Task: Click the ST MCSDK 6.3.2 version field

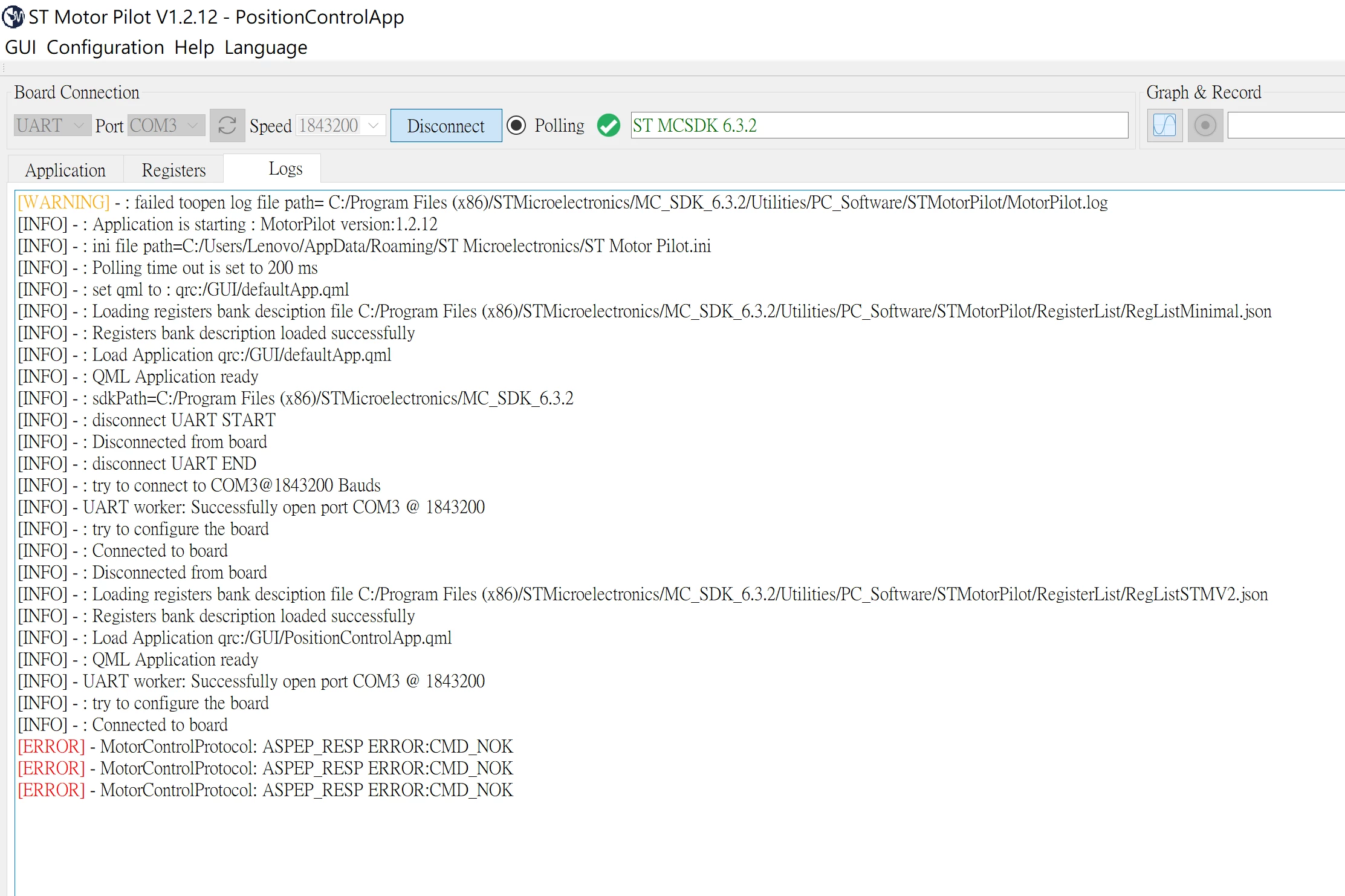Action: [879, 126]
